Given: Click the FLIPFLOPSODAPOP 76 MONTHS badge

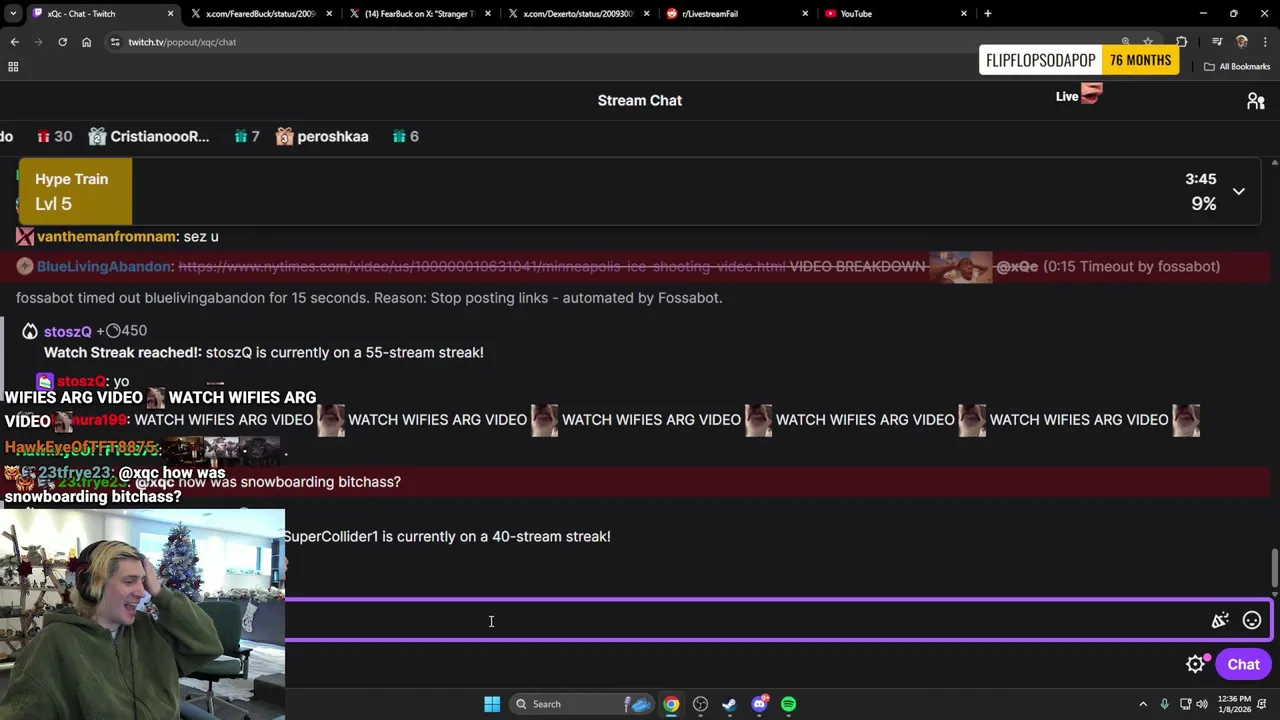Looking at the screenshot, I should (1078, 60).
